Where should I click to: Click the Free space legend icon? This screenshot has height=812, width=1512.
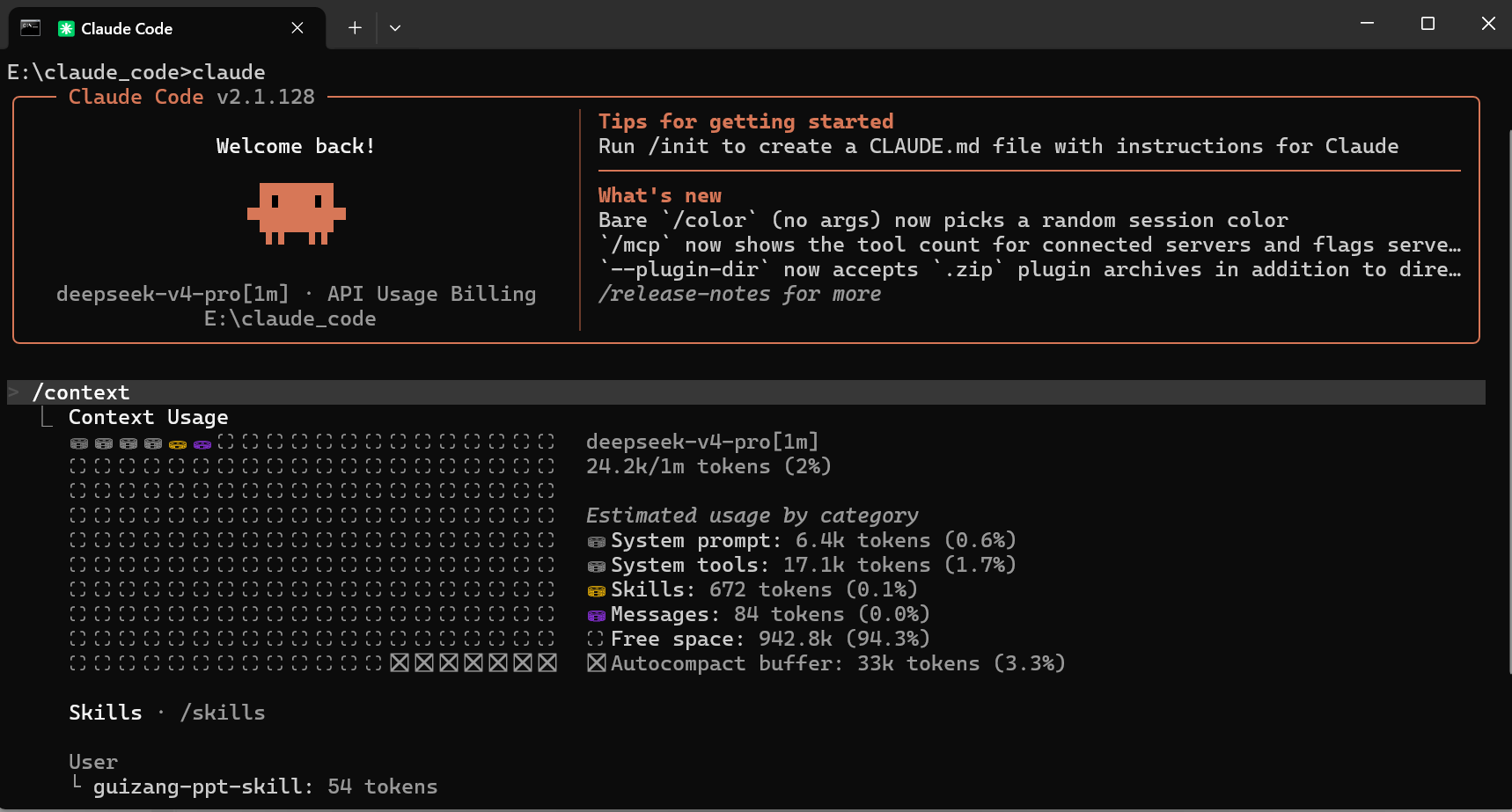[x=596, y=640]
